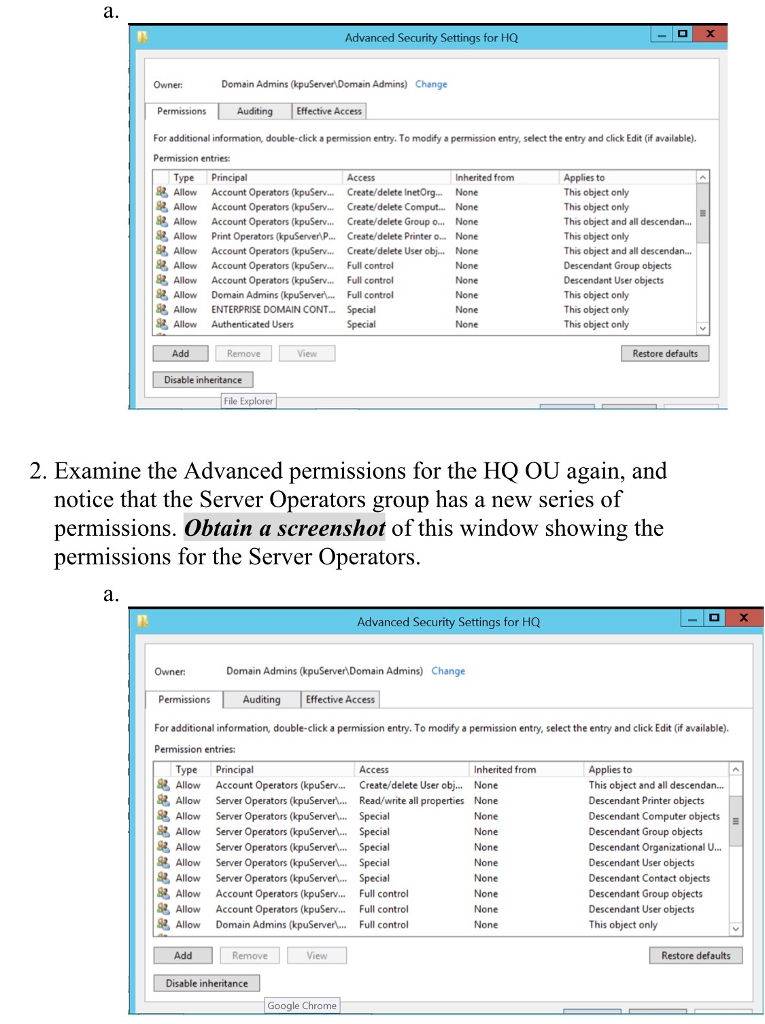Click the scrollbar thumb in the Server Operators list
Screen dimensions: 765x1024
[736, 821]
